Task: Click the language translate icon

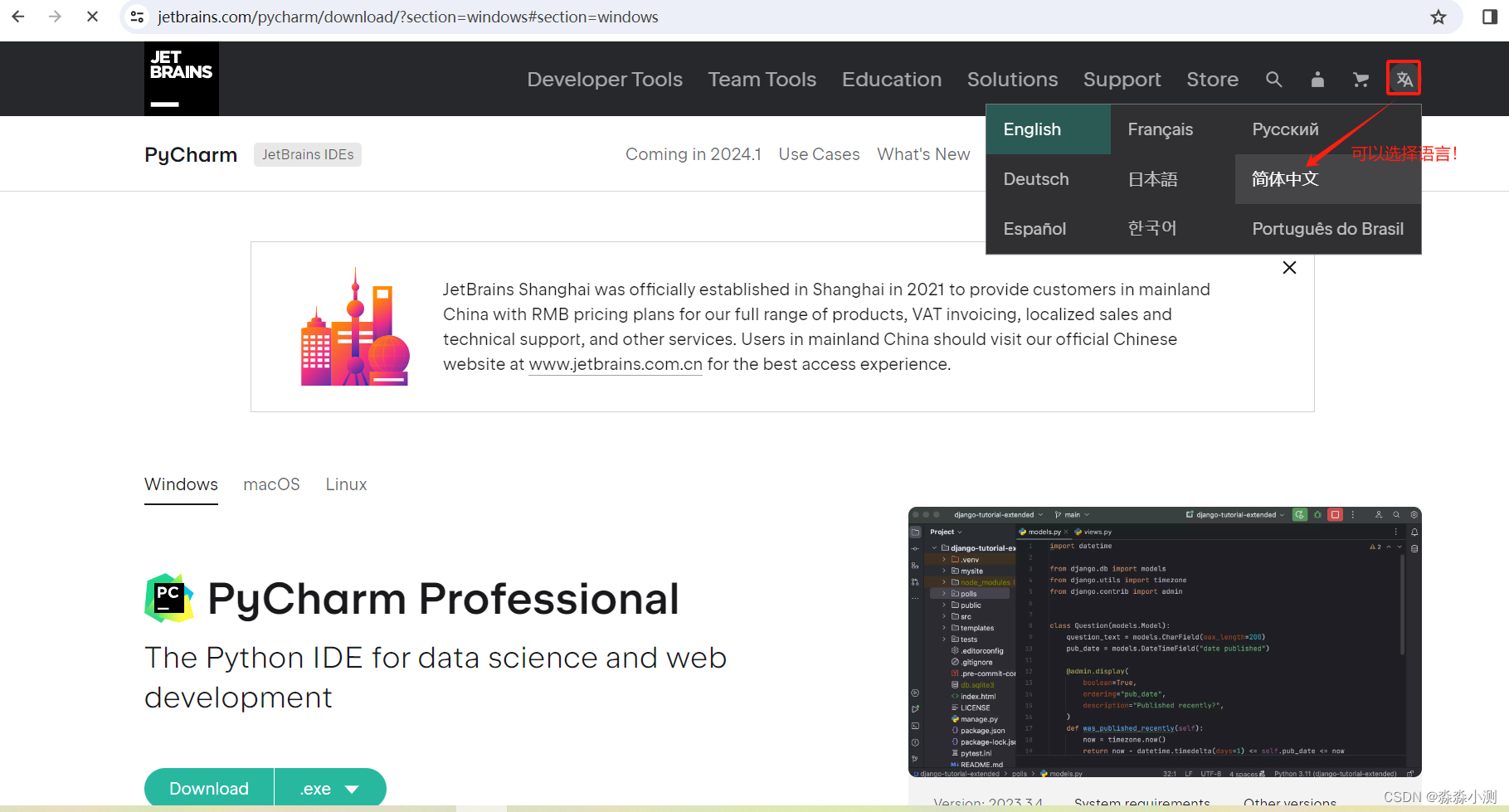Action: [1404, 78]
